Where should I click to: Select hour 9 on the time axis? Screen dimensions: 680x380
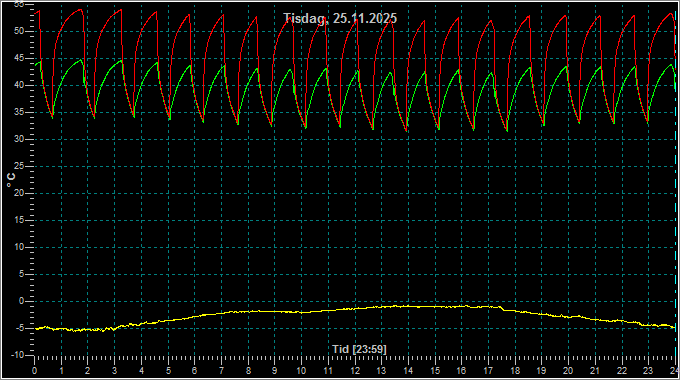(275, 371)
